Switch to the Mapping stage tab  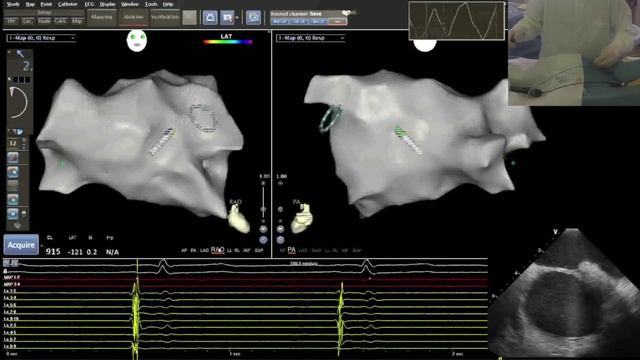102,17
